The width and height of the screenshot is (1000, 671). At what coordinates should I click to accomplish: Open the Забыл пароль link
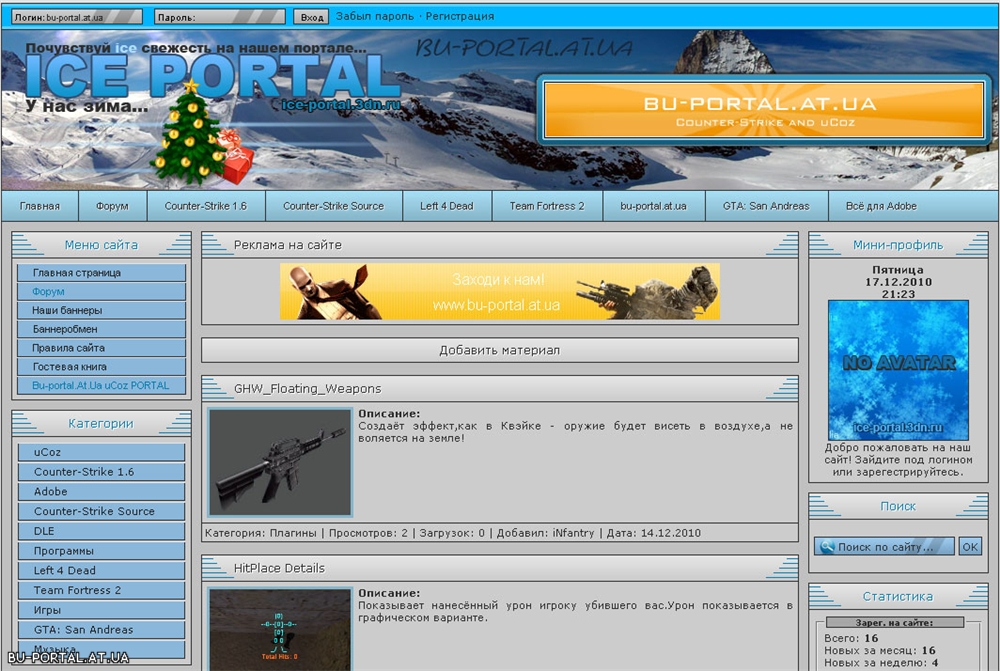(x=376, y=17)
